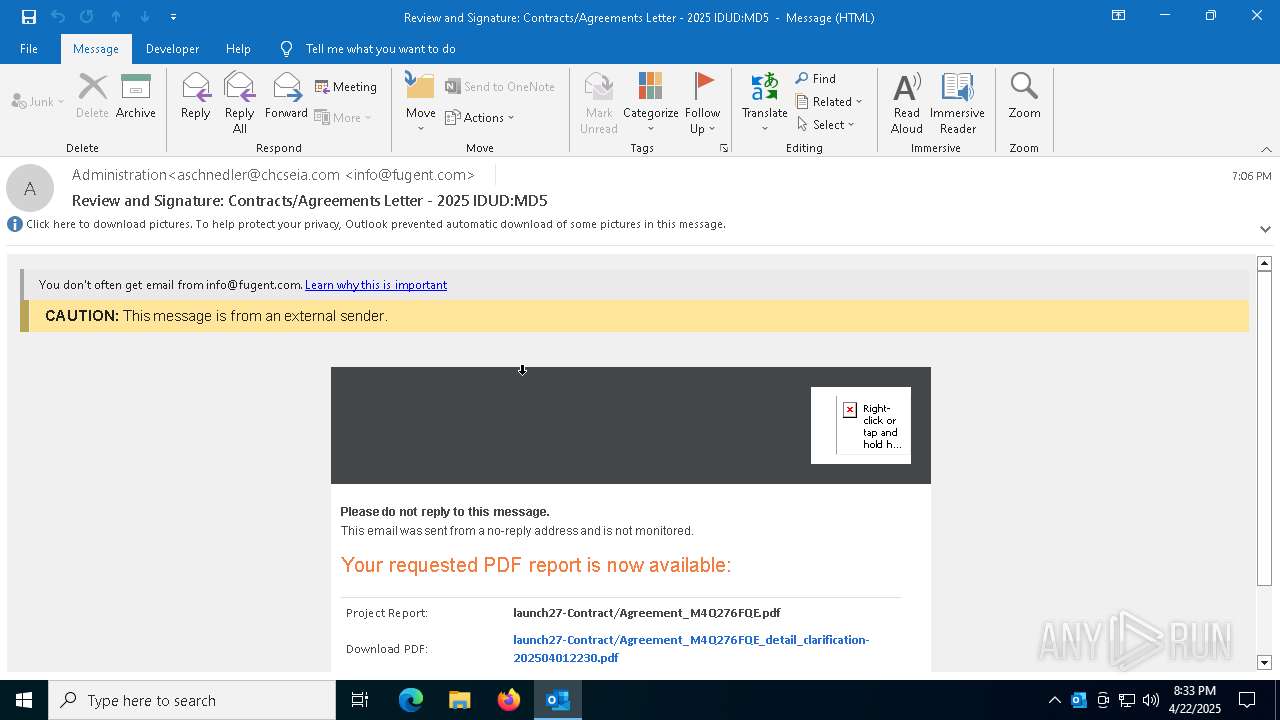Click the sender address info@fugent.com

coord(410,175)
